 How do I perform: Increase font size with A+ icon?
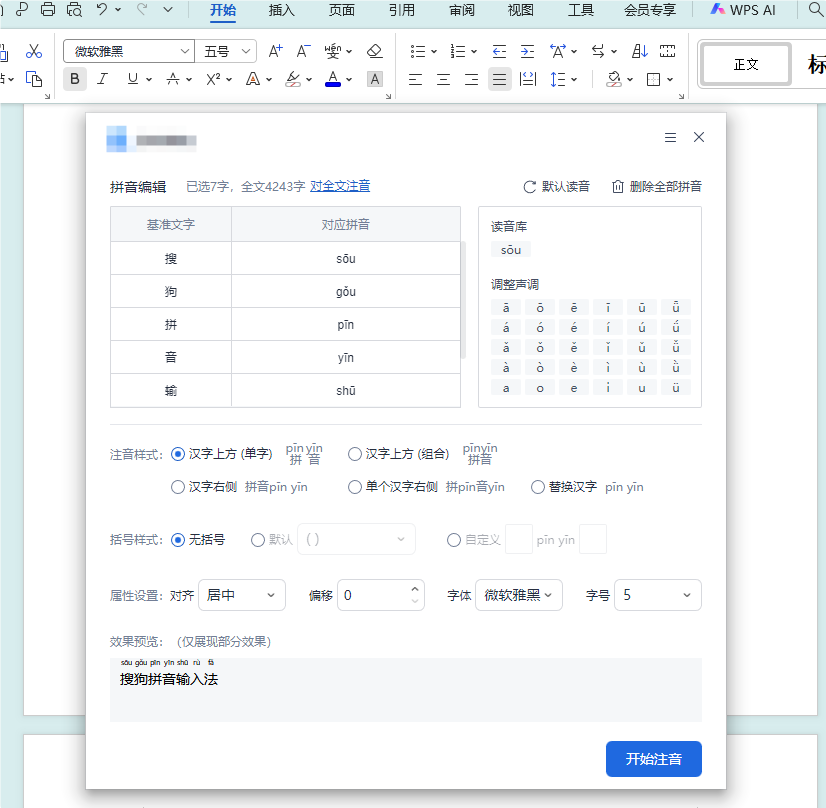pos(276,51)
